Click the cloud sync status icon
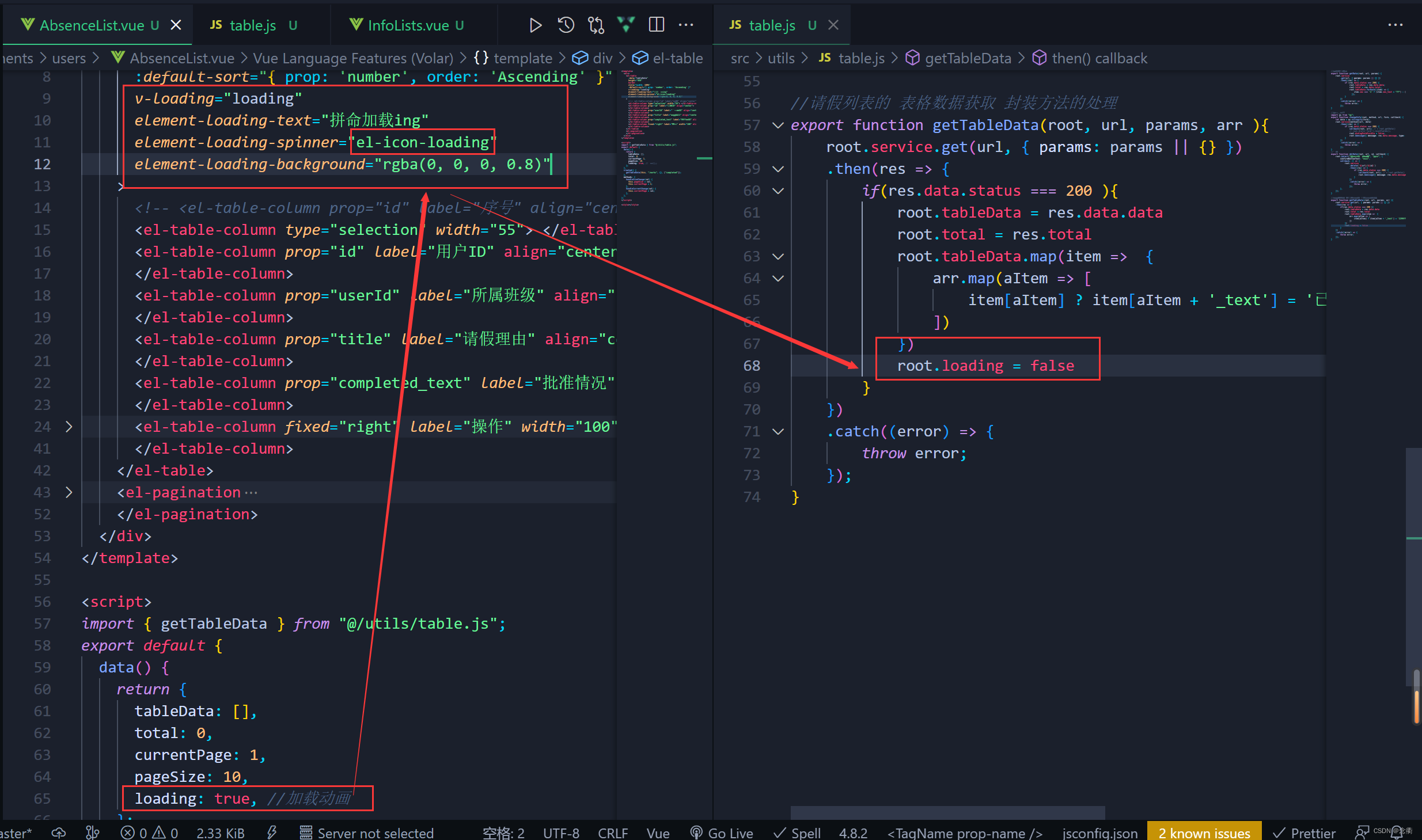The height and width of the screenshot is (840, 1422). point(59,833)
